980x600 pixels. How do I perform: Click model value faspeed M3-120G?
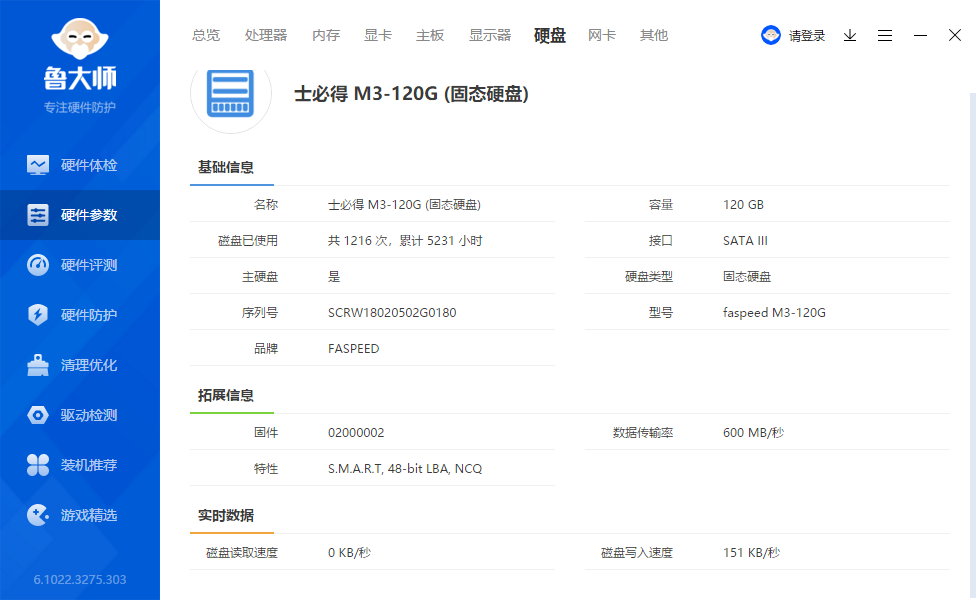774,312
